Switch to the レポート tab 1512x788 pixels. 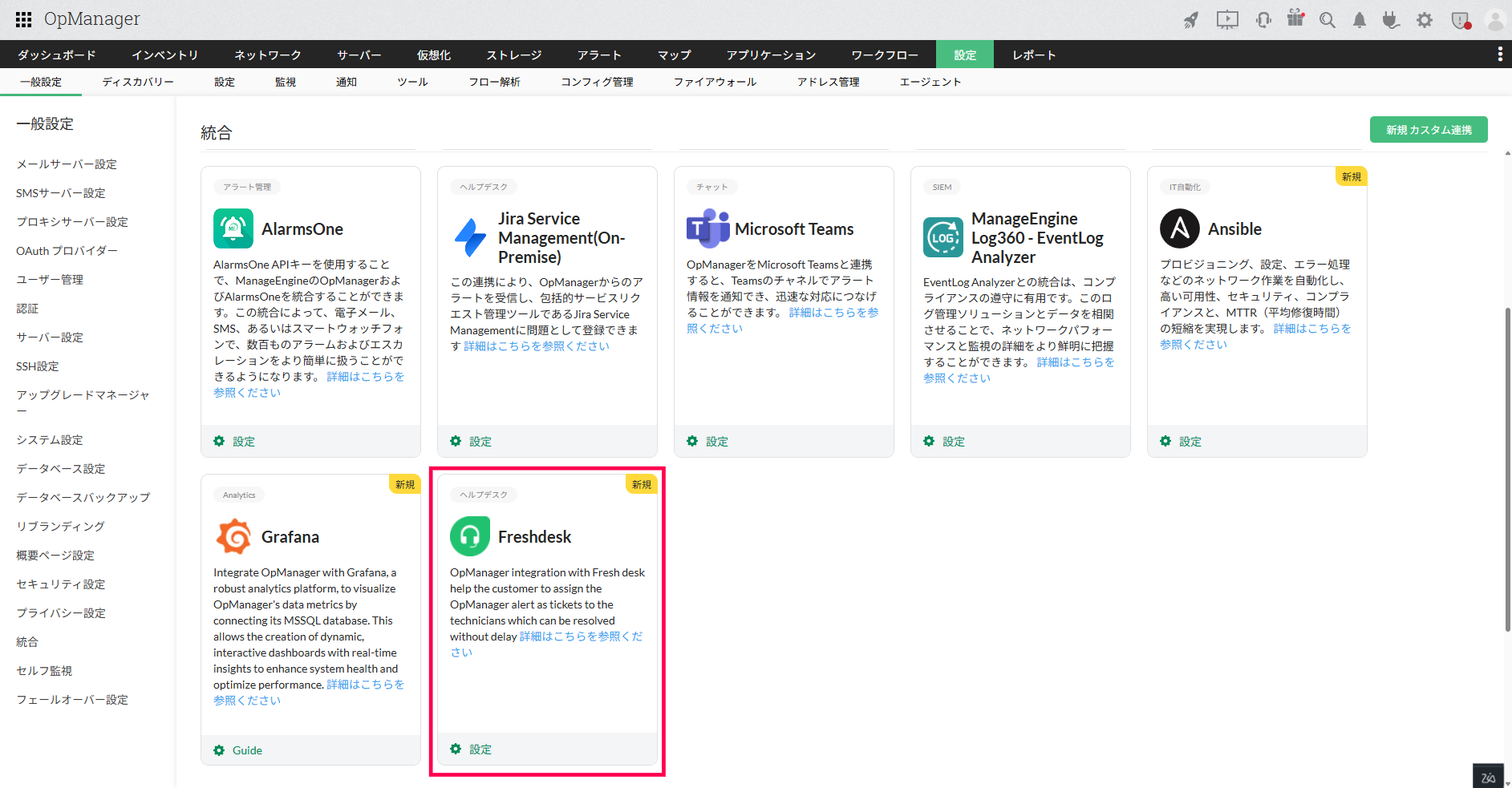point(1035,54)
